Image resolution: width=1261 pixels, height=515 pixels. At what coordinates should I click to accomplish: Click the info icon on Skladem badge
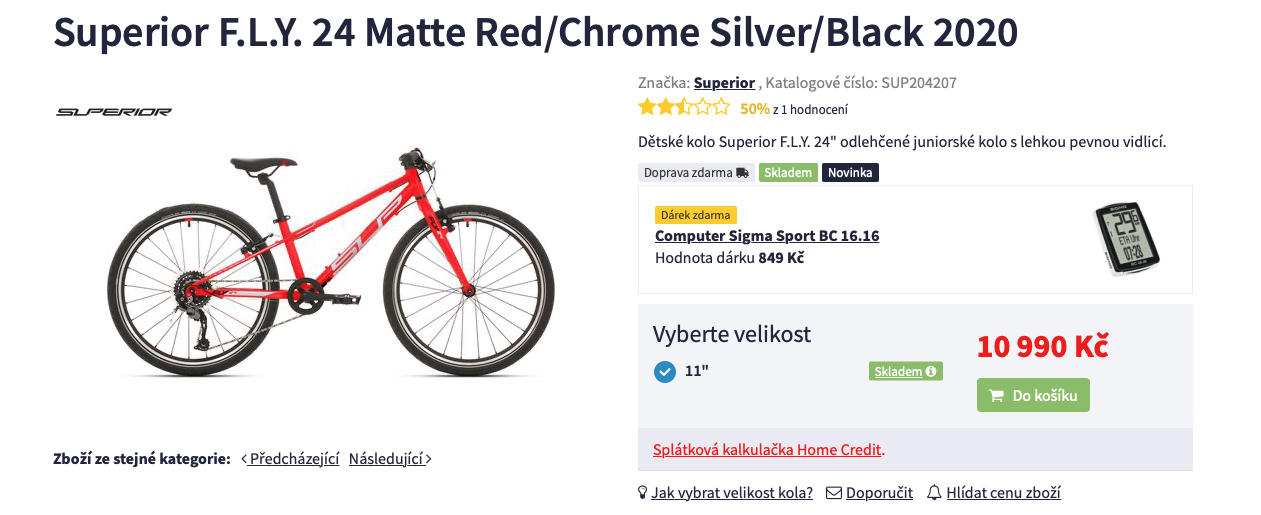(x=931, y=372)
